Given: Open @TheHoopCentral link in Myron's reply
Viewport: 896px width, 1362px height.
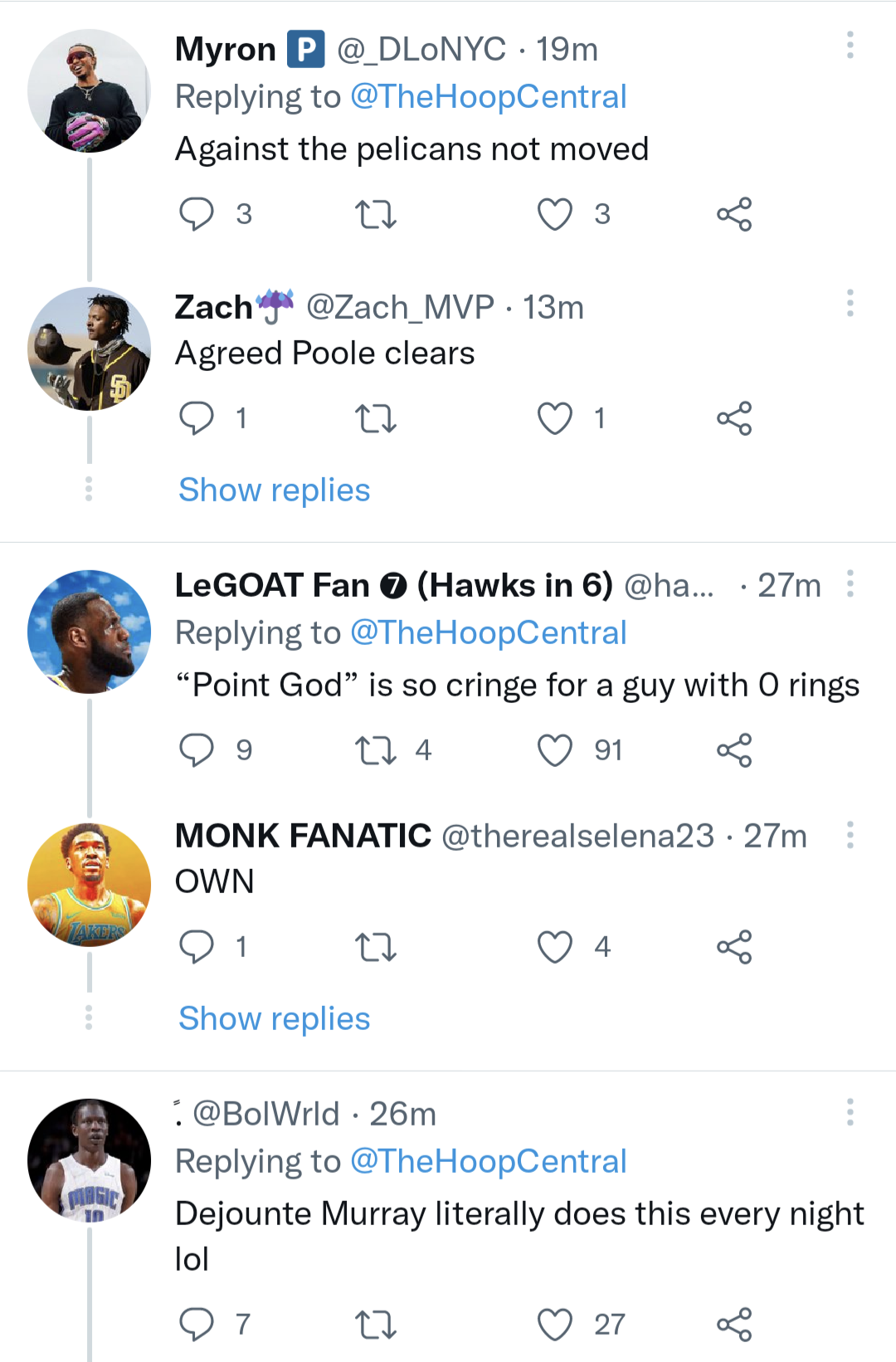Looking at the screenshot, I should 489,97.
